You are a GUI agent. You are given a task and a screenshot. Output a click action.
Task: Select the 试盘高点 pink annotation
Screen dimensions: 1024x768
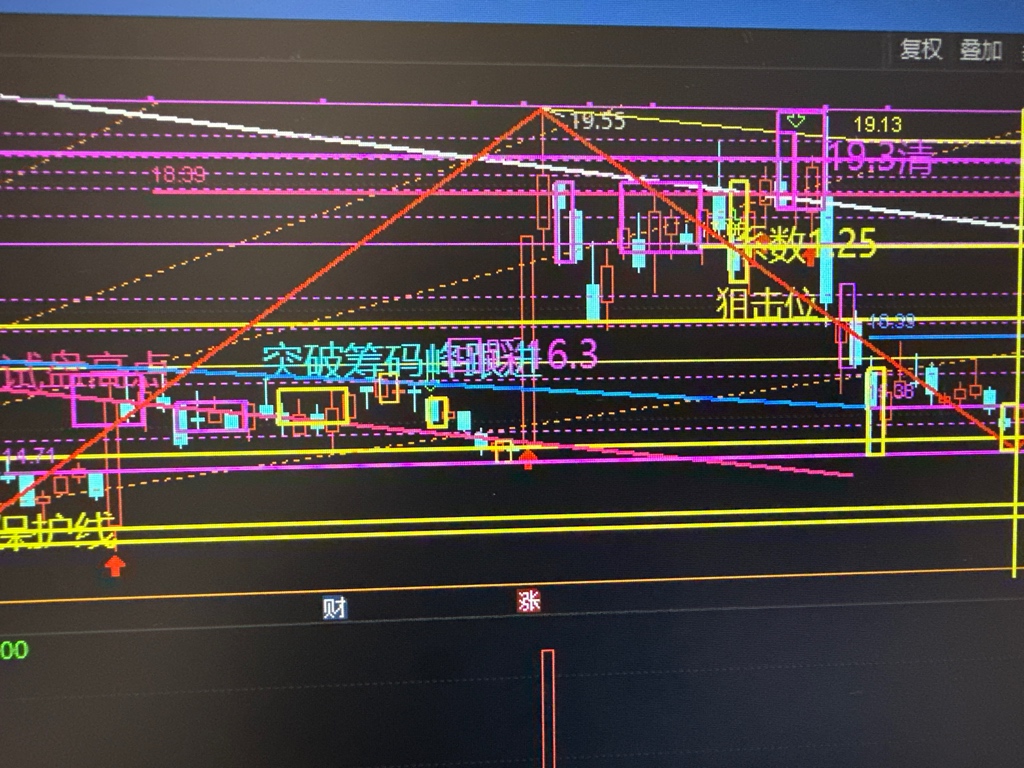click(x=85, y=372)
